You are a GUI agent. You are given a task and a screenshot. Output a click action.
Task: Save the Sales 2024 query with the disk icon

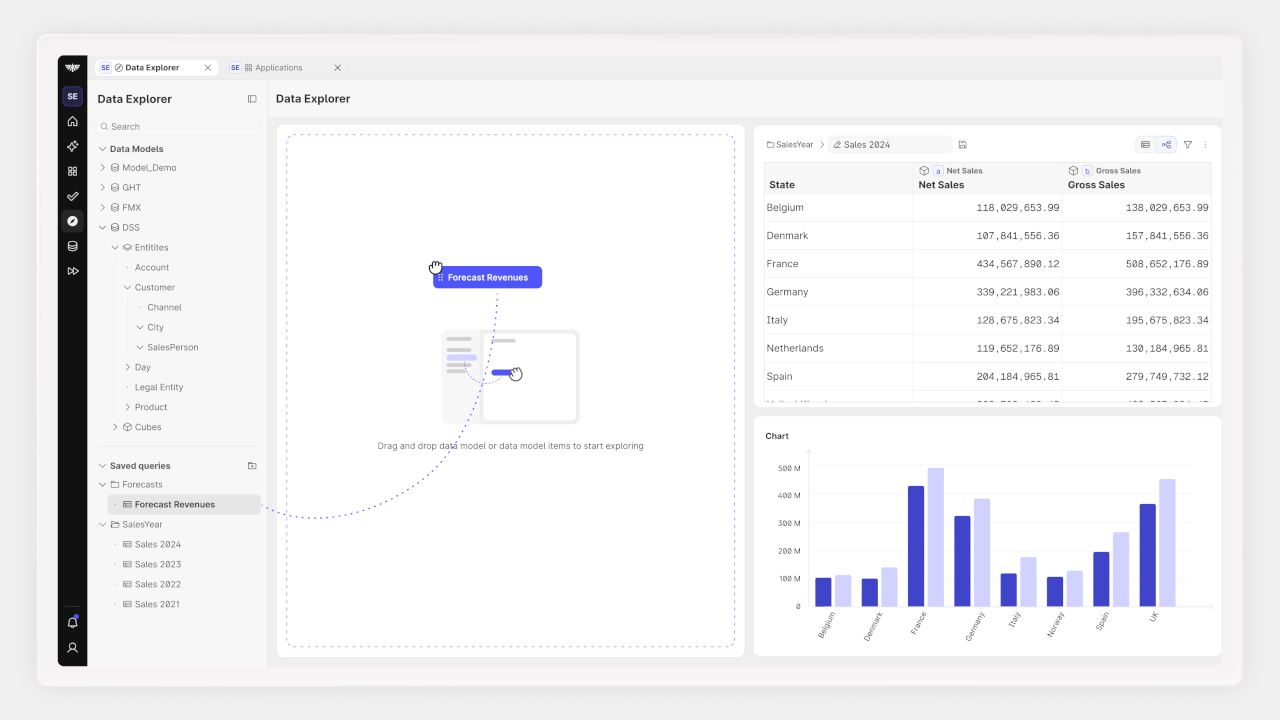coord(962,145)
